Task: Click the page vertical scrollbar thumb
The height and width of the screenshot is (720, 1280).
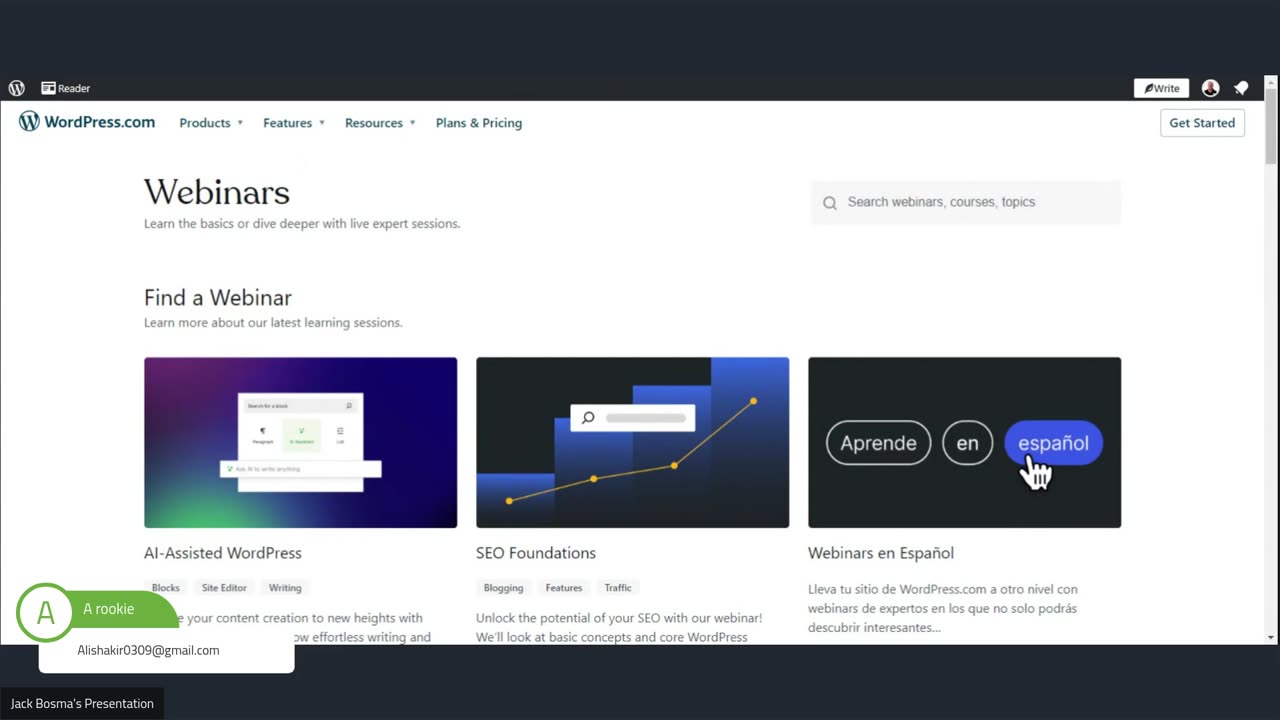Action: coord(1271,126)
